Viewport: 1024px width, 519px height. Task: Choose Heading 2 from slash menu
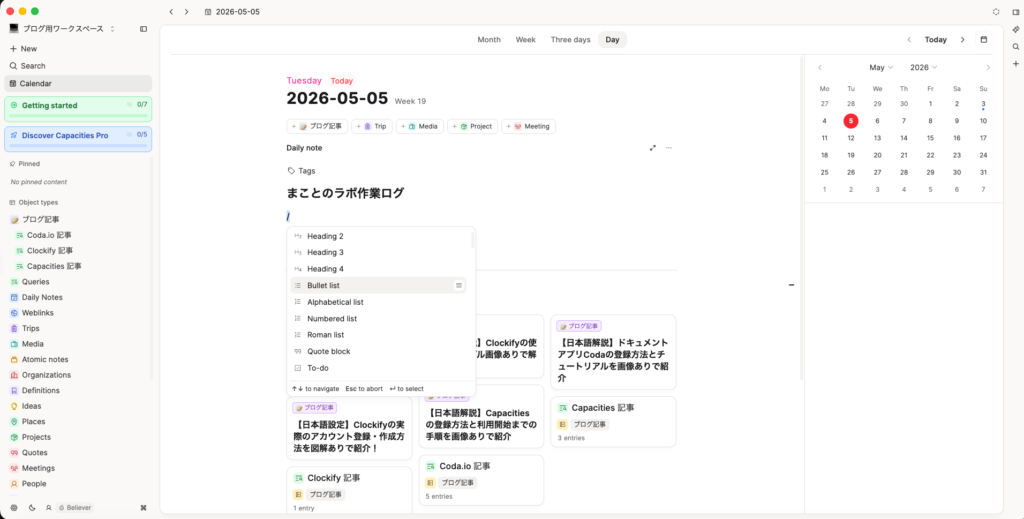[x=378, y=236]
